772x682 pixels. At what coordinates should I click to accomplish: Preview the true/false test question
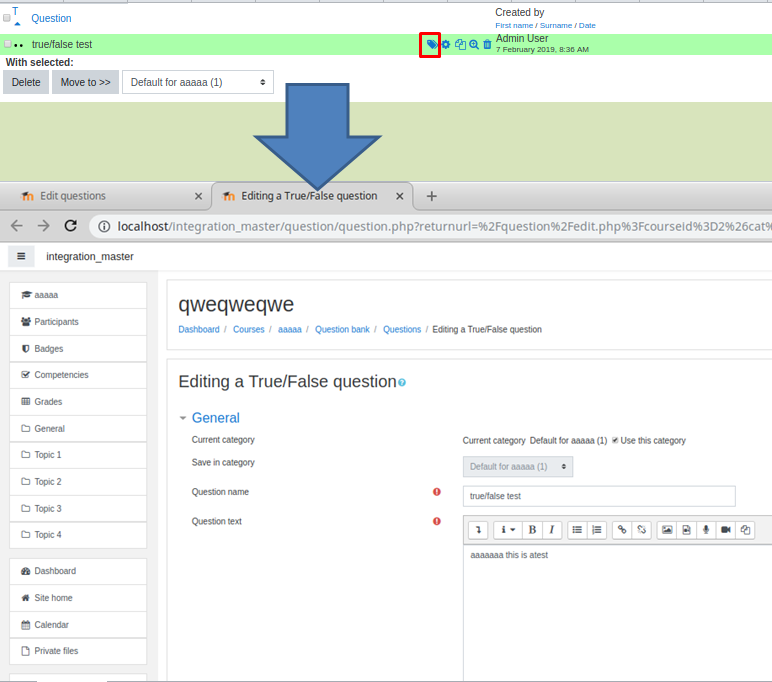click(x=474, y=44)
